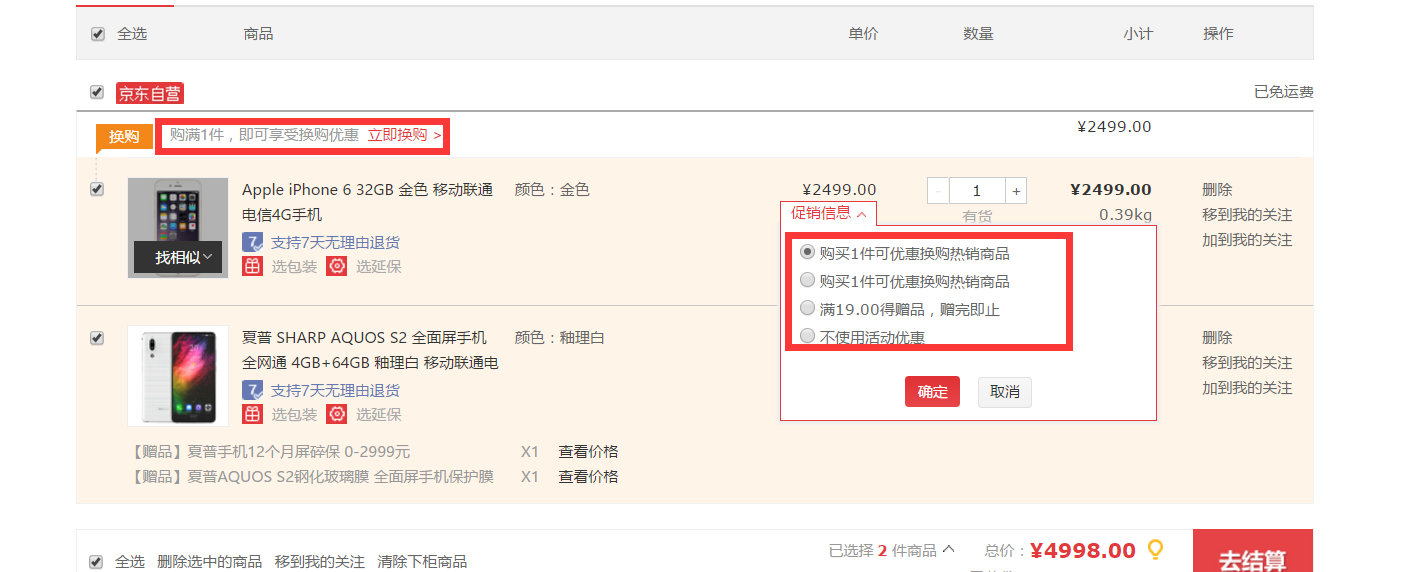Click the ¥4998.00 total price
This screenshot has width=1414, height=572.
pyautogui.click(x=1083, y=550)
